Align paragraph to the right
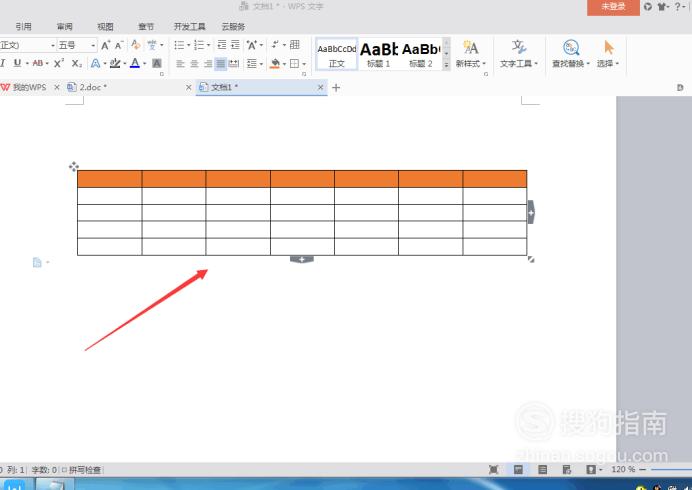Image resolution: width=692 pixels, height=490 pixels. (x=208, y=64)
